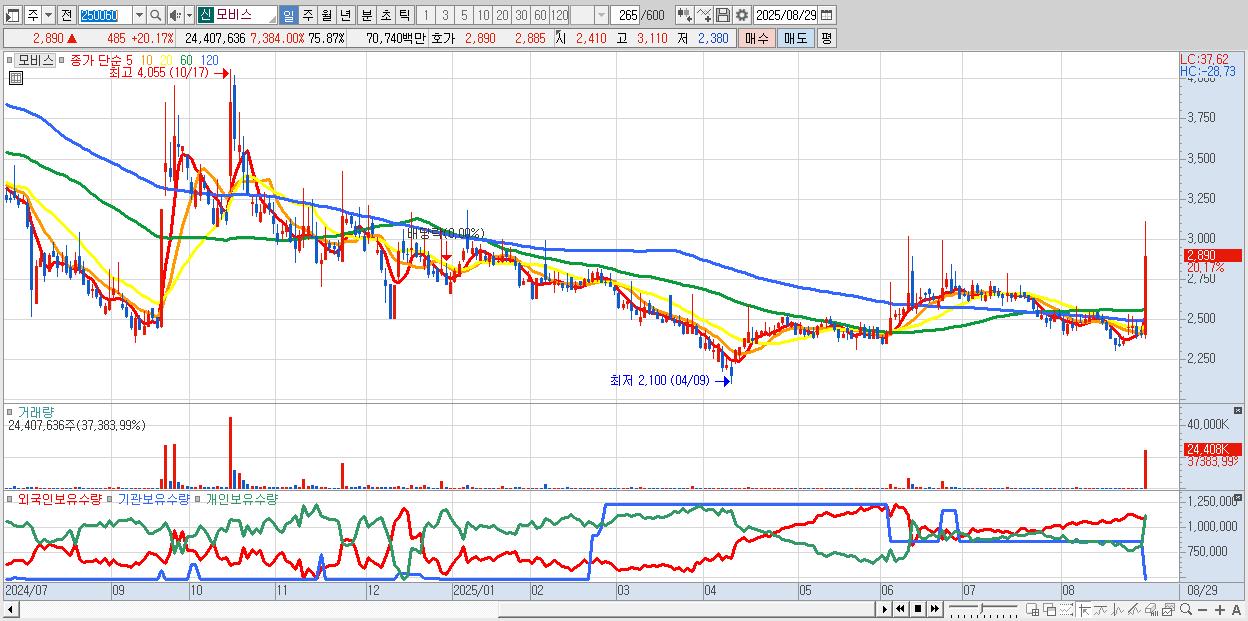The height and width of the screenshot is (621, 1248).
Task: Click the dotted-box line chart icon at bottom
Action: click(x=1066, y=610)
